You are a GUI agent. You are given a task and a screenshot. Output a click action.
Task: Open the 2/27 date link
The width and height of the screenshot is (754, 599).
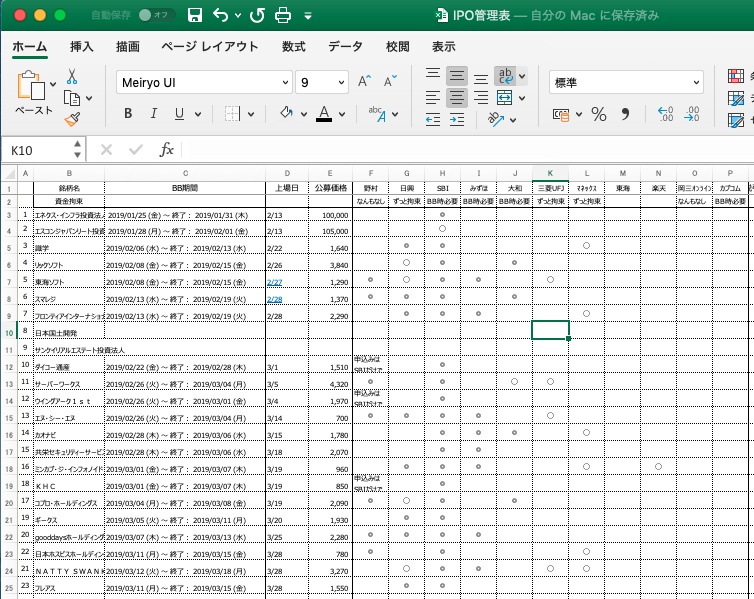point(275,283)
